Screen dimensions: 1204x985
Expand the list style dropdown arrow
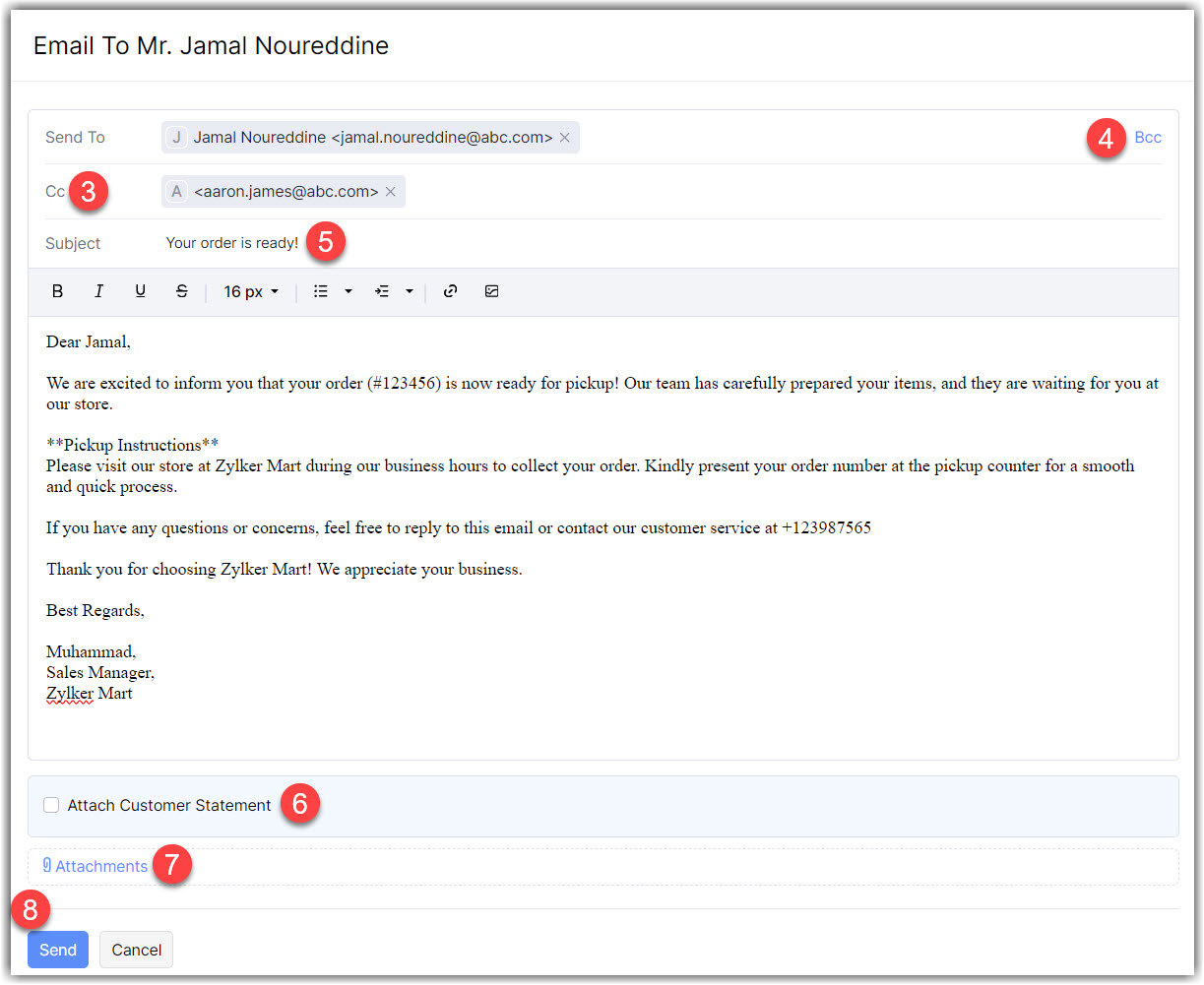(x=349, y=291)
